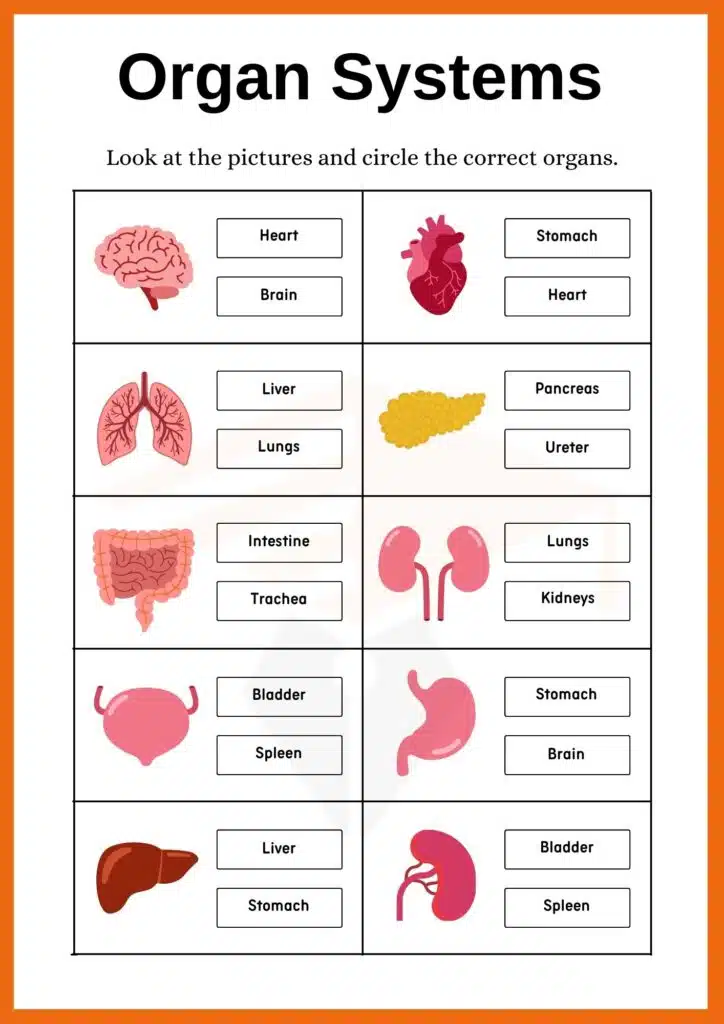Select the Brain label beside the brain picture
This screenshot has height=1024, width=724.
tap(279, 296)
